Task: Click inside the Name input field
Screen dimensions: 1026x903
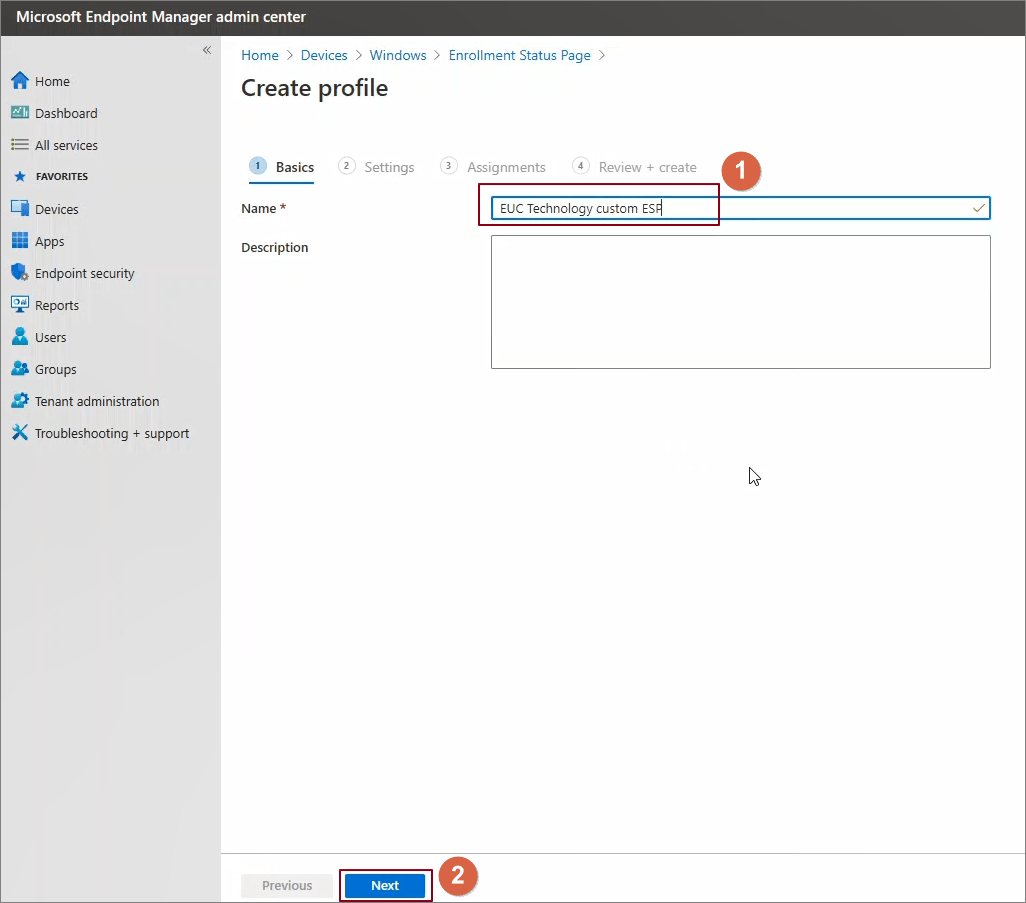Action: [741, 208]
